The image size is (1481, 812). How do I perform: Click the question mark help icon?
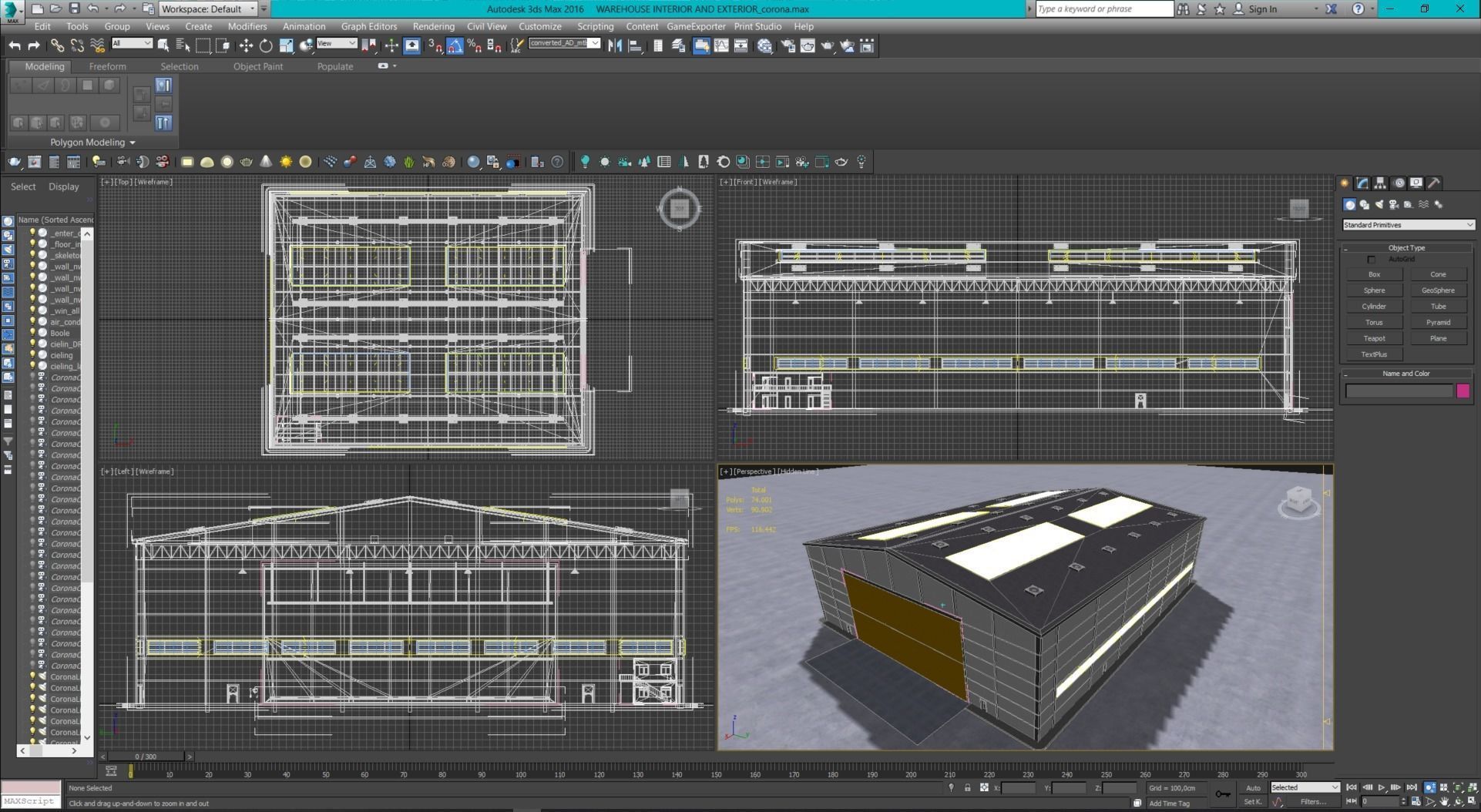point(557,162)
